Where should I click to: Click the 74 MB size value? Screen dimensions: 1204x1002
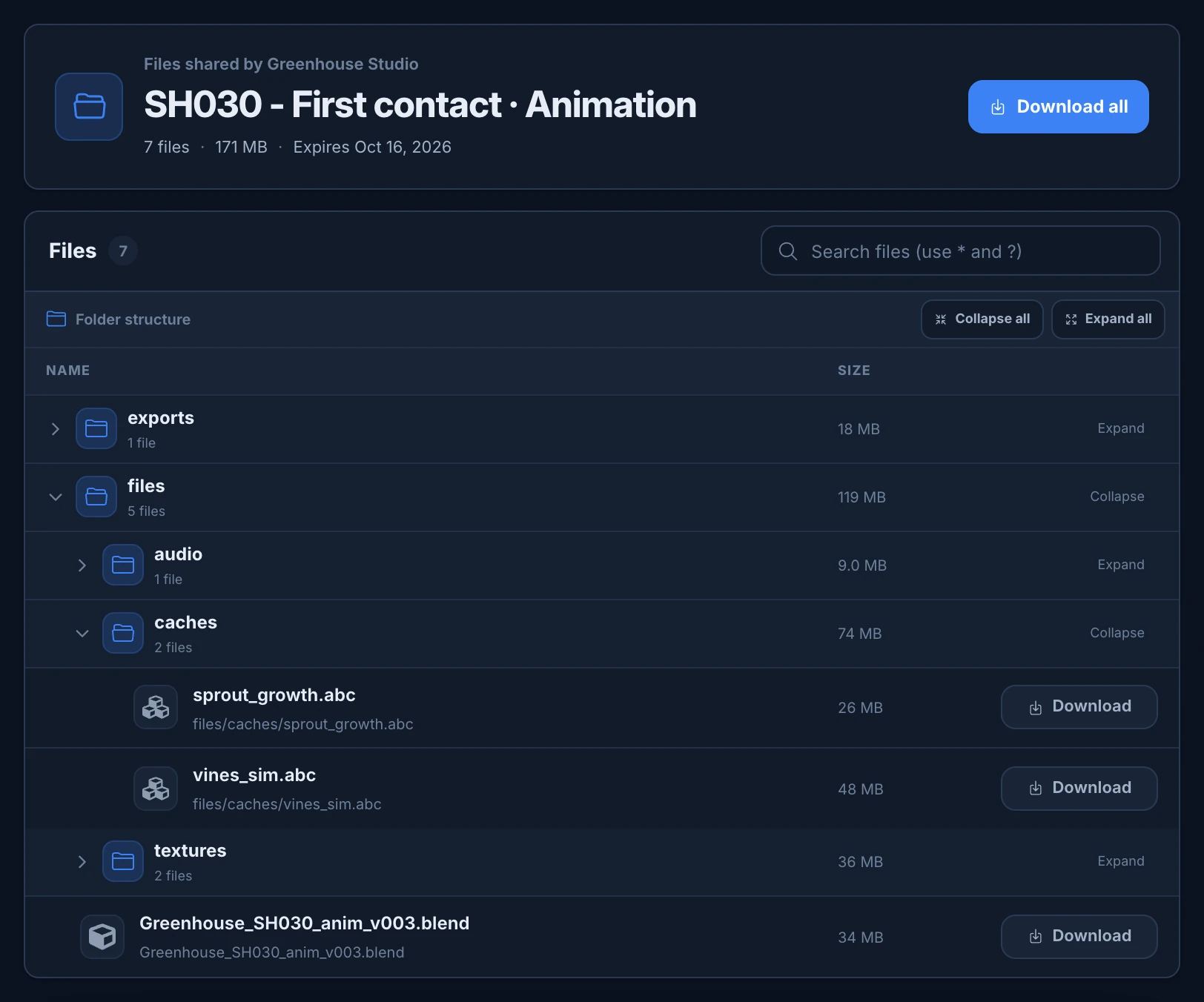pyautogui.click(x=859, y=634)
